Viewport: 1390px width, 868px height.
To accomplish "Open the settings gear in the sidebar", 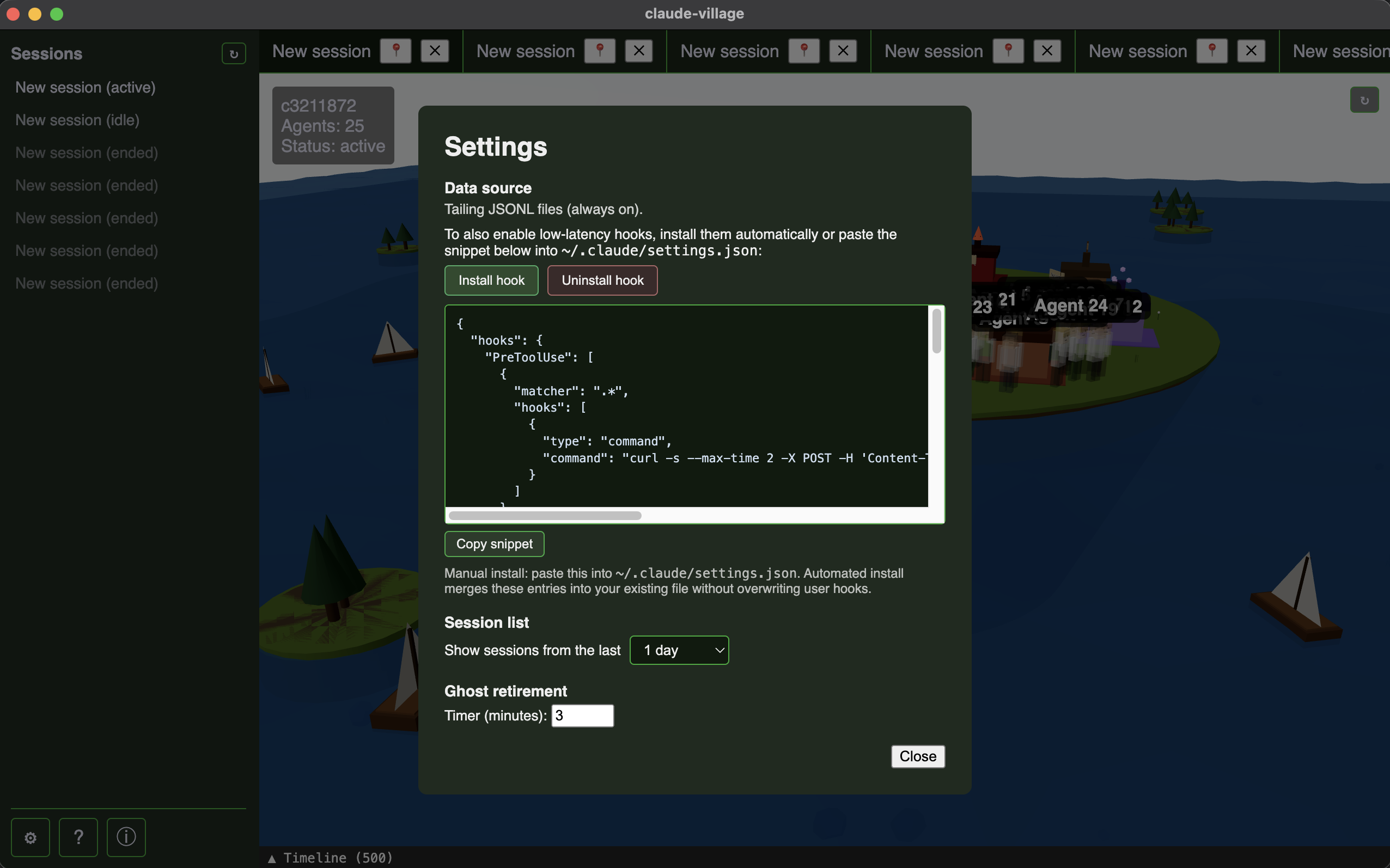I will pyautogui.click(x=31, y=837).
